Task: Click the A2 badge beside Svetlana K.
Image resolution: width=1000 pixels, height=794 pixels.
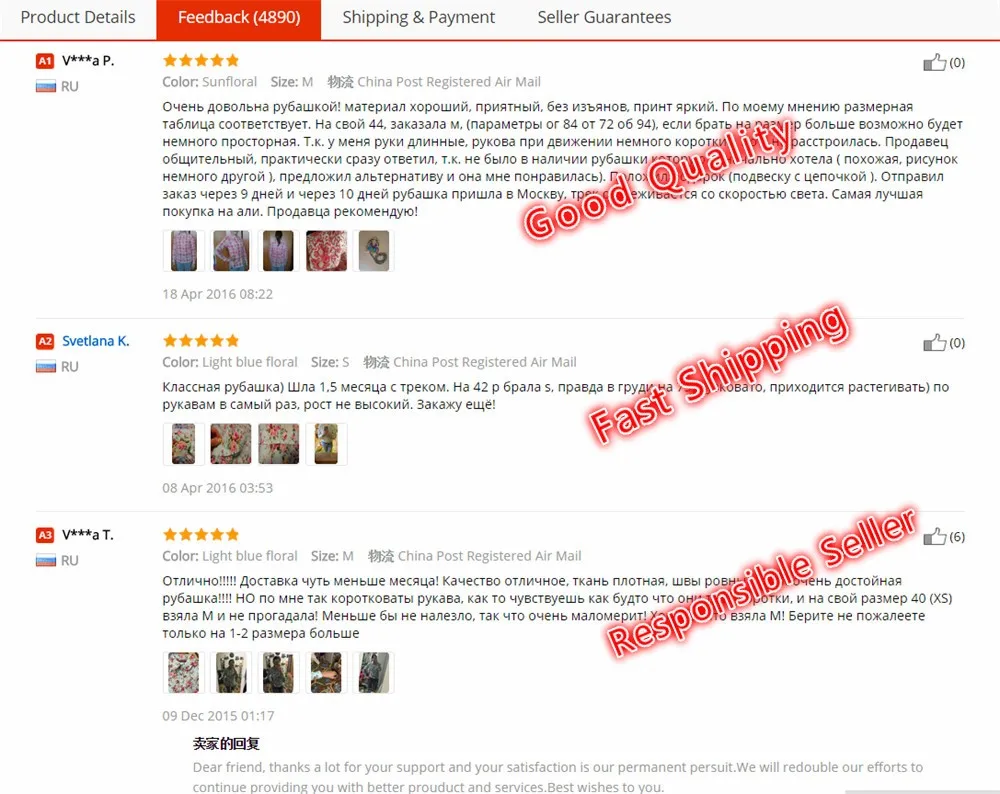Action: pyautogui.click(x=45, y=341)
